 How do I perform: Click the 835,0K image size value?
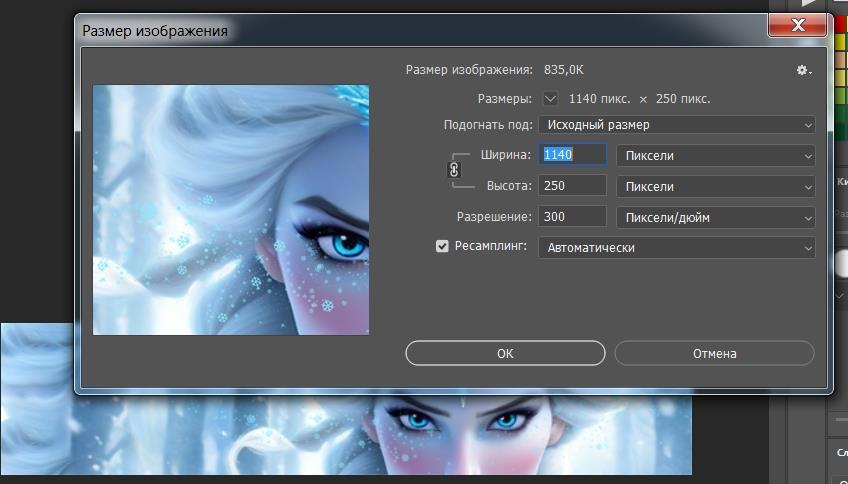tap(564, 70)
